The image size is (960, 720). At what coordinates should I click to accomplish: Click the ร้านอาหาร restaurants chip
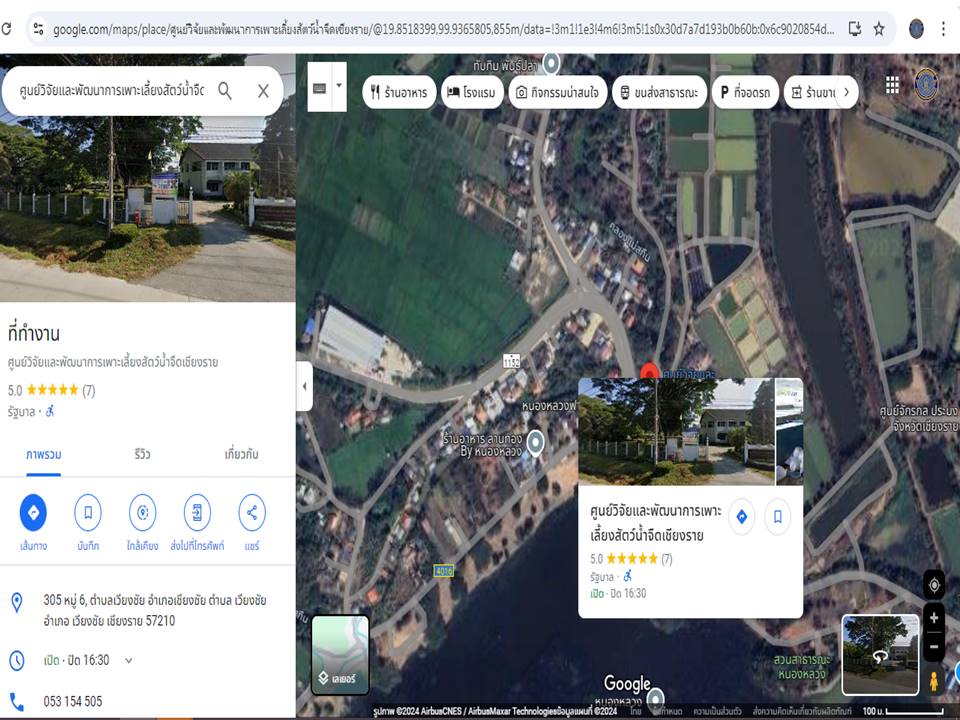coord(399,92)
